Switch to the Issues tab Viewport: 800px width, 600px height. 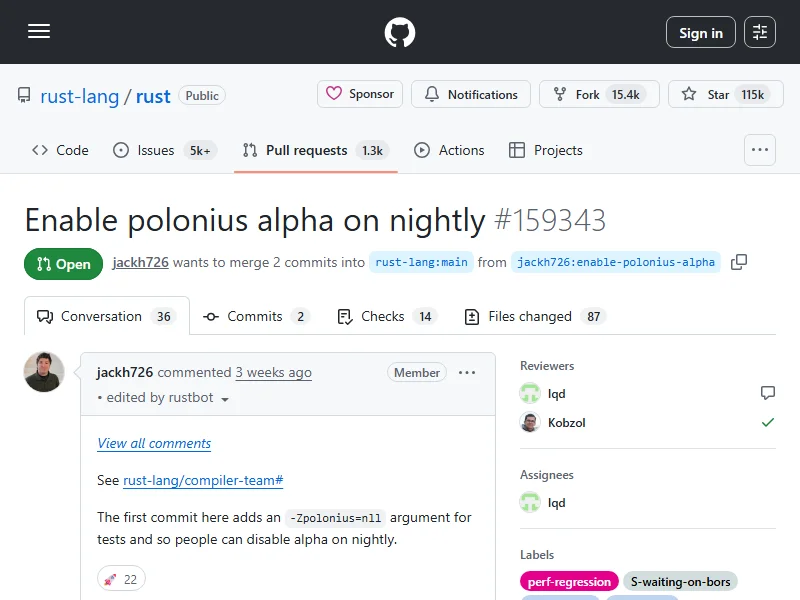click(x=164, y=150)
